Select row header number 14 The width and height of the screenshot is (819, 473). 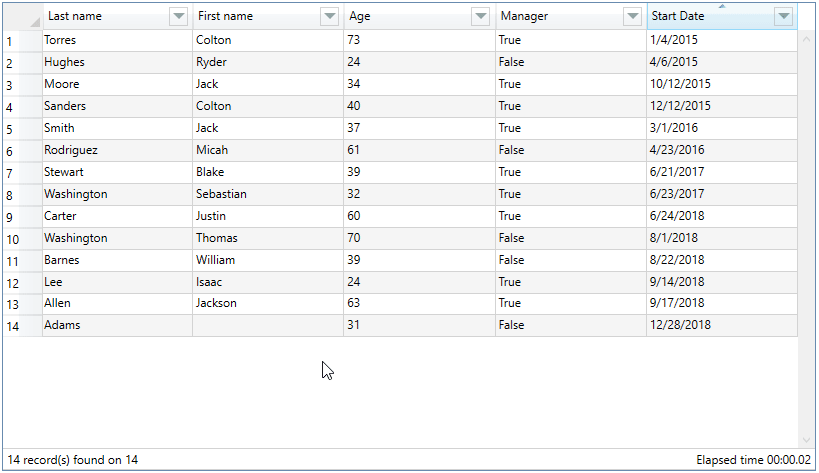22,326
